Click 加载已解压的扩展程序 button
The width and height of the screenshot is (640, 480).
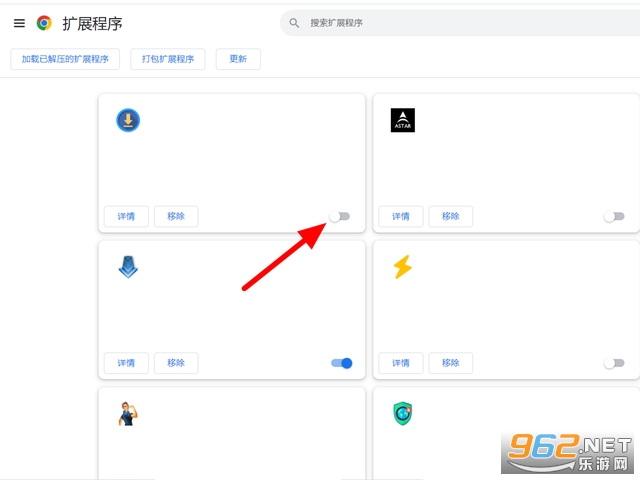[65, 59]
